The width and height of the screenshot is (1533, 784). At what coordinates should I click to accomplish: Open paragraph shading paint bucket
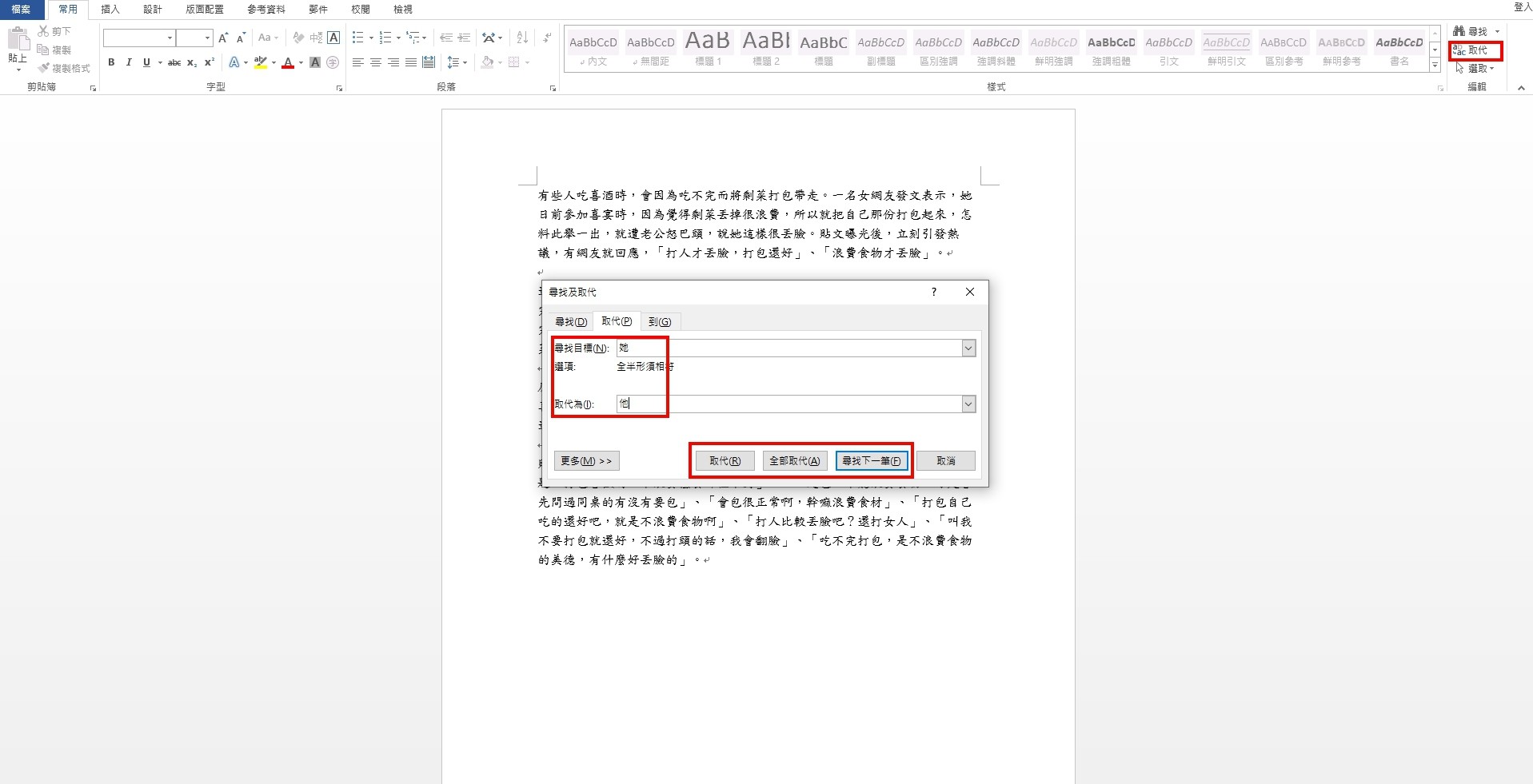[487, 62]
